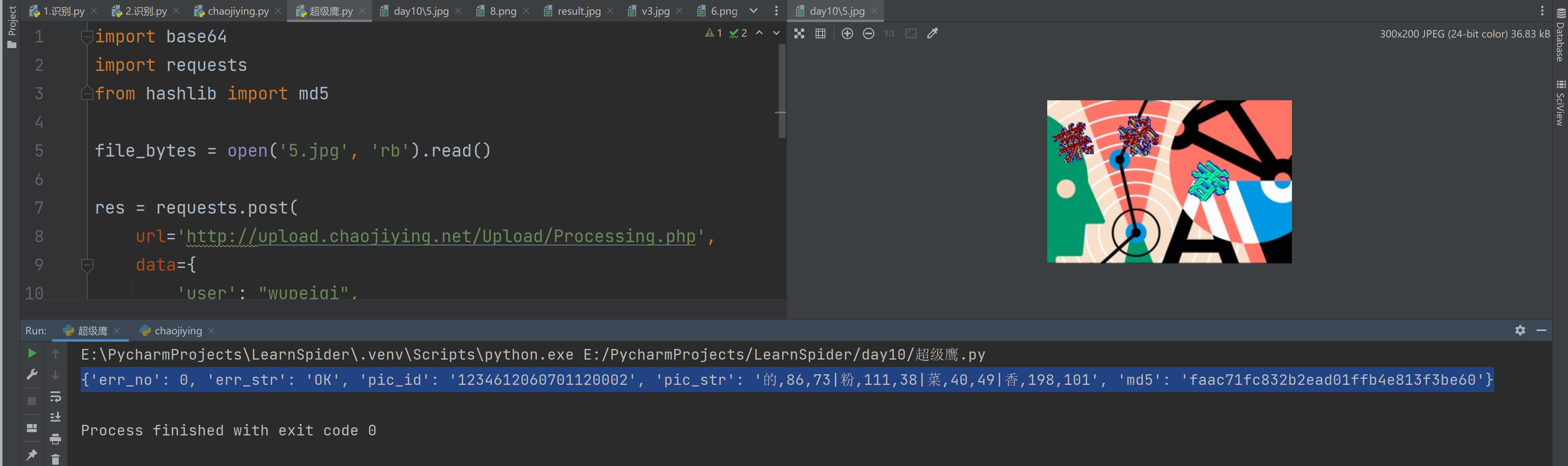
Task: Open left editor tab options menu
Action: (776, 11)
